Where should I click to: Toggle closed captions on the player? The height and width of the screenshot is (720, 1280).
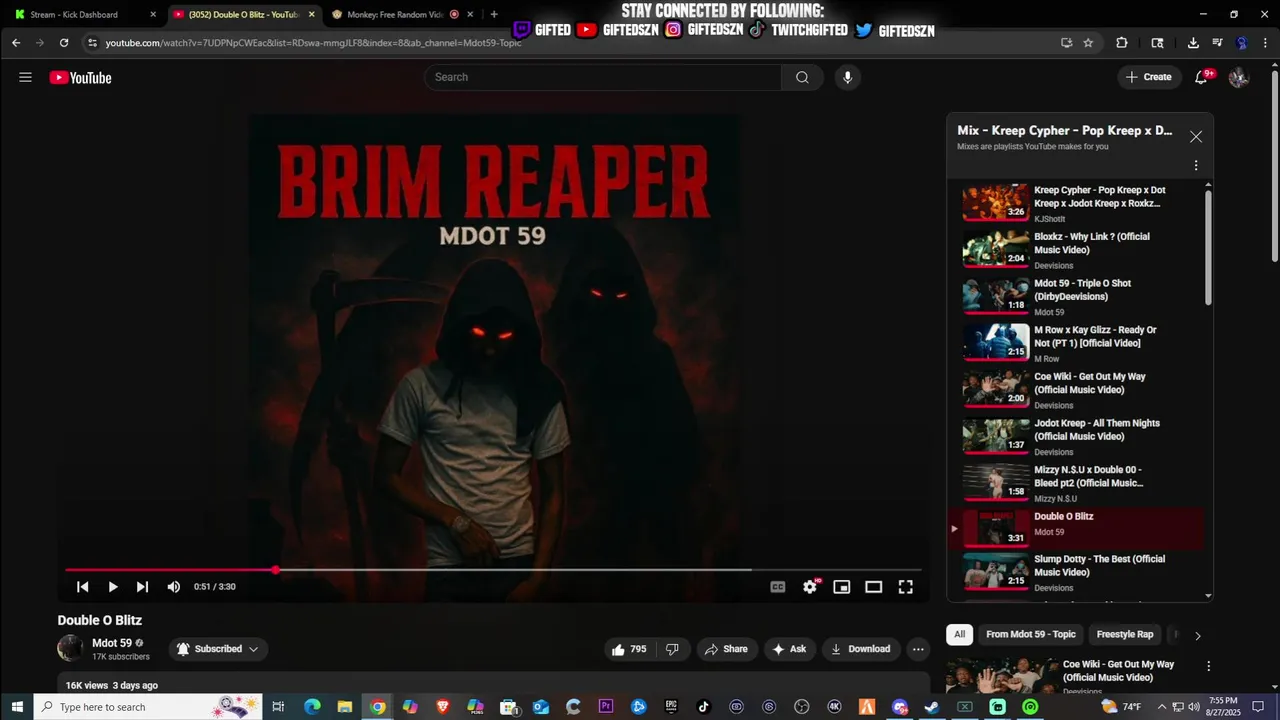coord(777,587)
